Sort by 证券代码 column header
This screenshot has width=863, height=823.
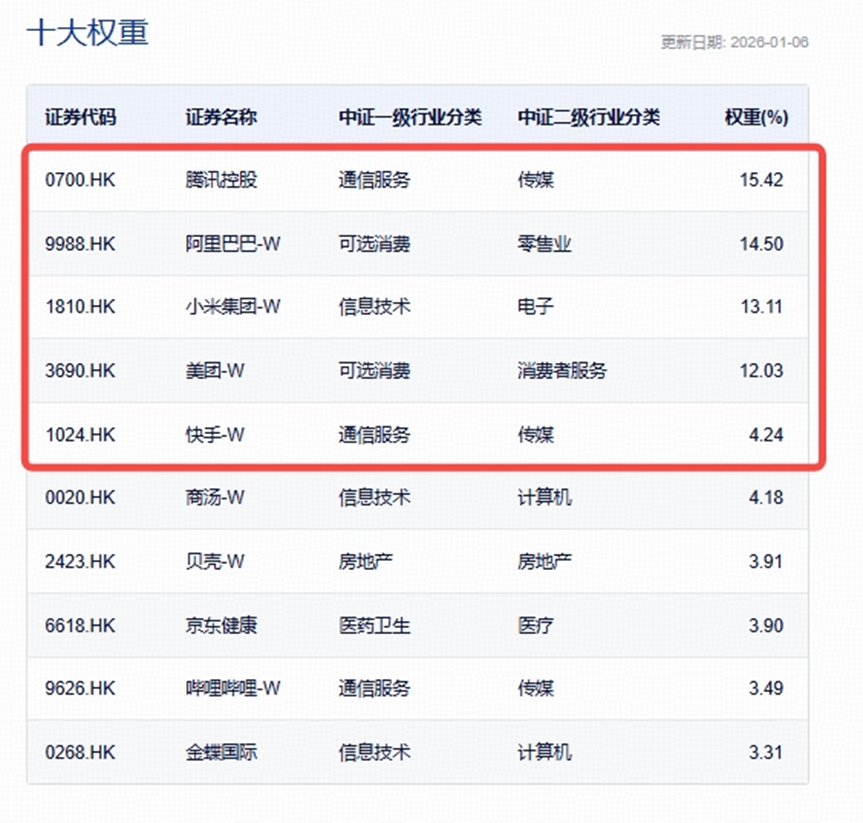click(81, 117)
